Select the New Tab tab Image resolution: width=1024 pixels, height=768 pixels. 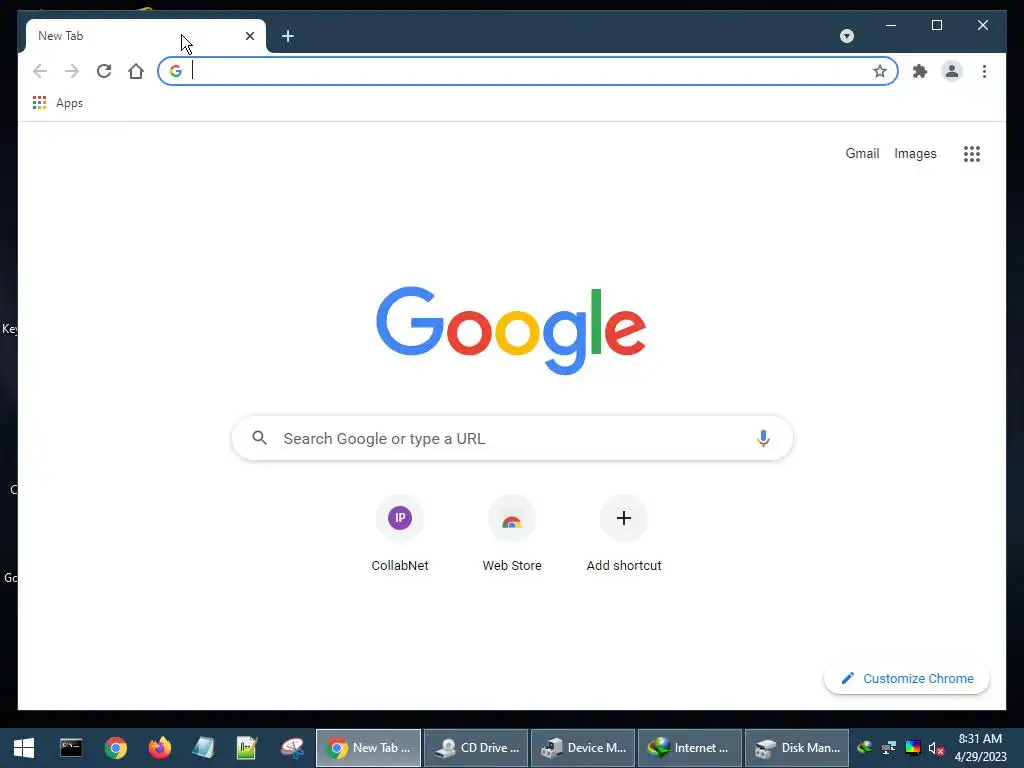[146, 36]
